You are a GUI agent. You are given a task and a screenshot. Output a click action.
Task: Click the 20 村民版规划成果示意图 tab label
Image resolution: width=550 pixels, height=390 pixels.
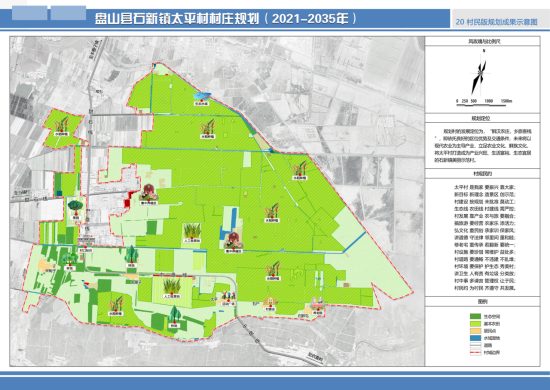point(496,22)
